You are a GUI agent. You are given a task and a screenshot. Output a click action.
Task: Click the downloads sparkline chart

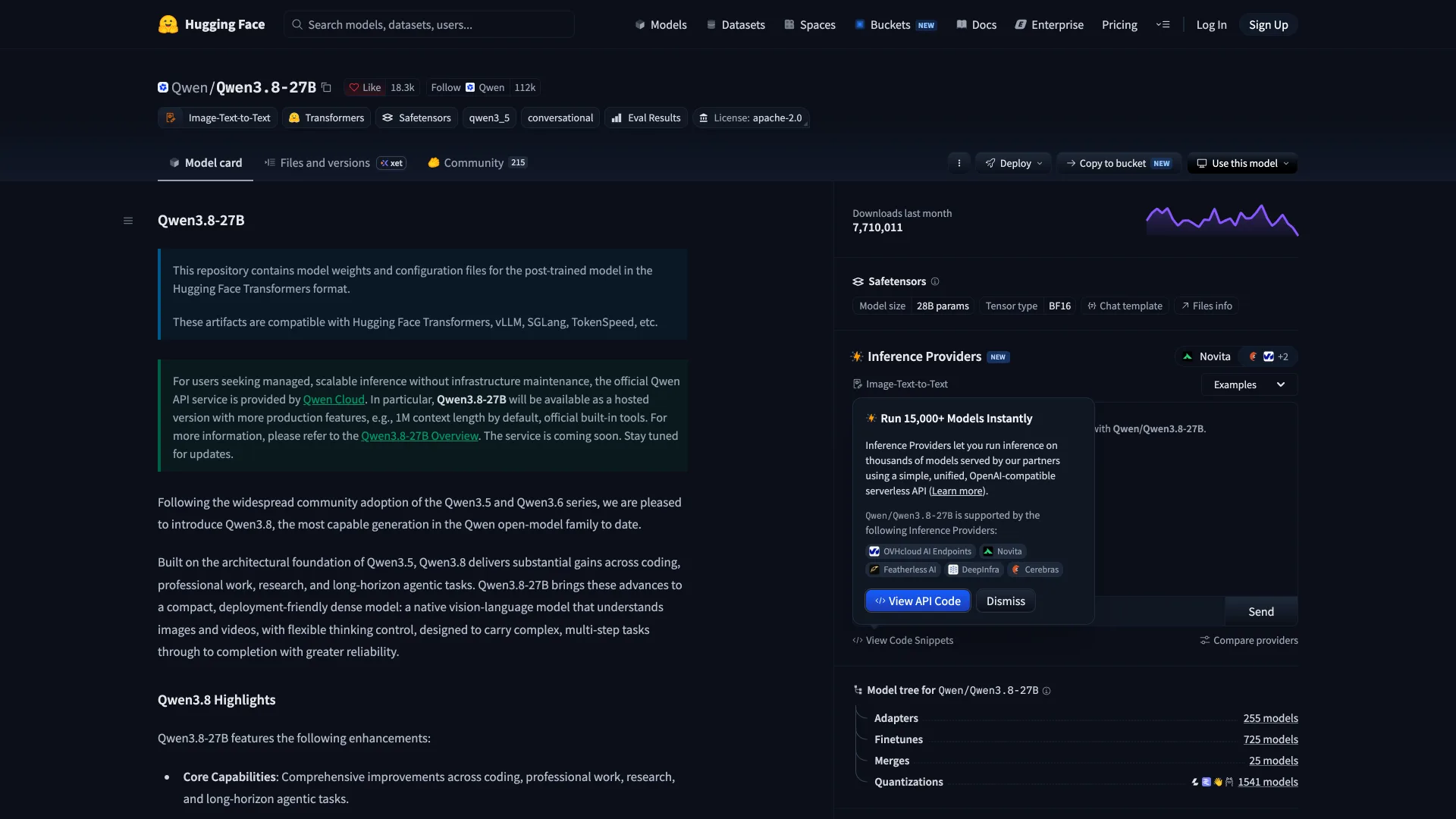[x=1222, y=220]
